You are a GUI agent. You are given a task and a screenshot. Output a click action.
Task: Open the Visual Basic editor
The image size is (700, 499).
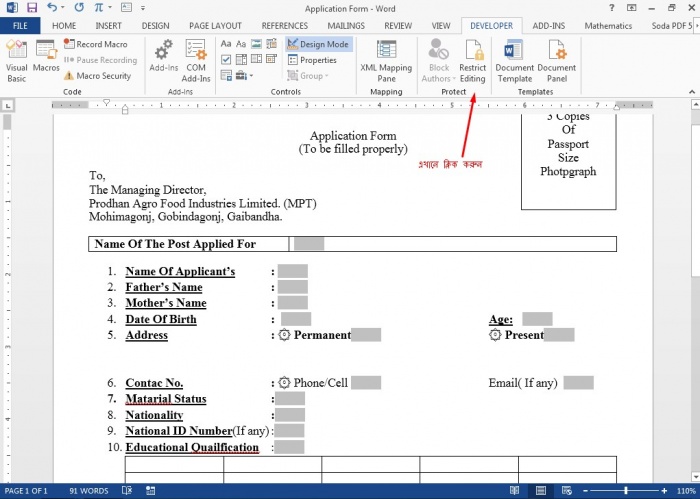click(x=17, y=61)
